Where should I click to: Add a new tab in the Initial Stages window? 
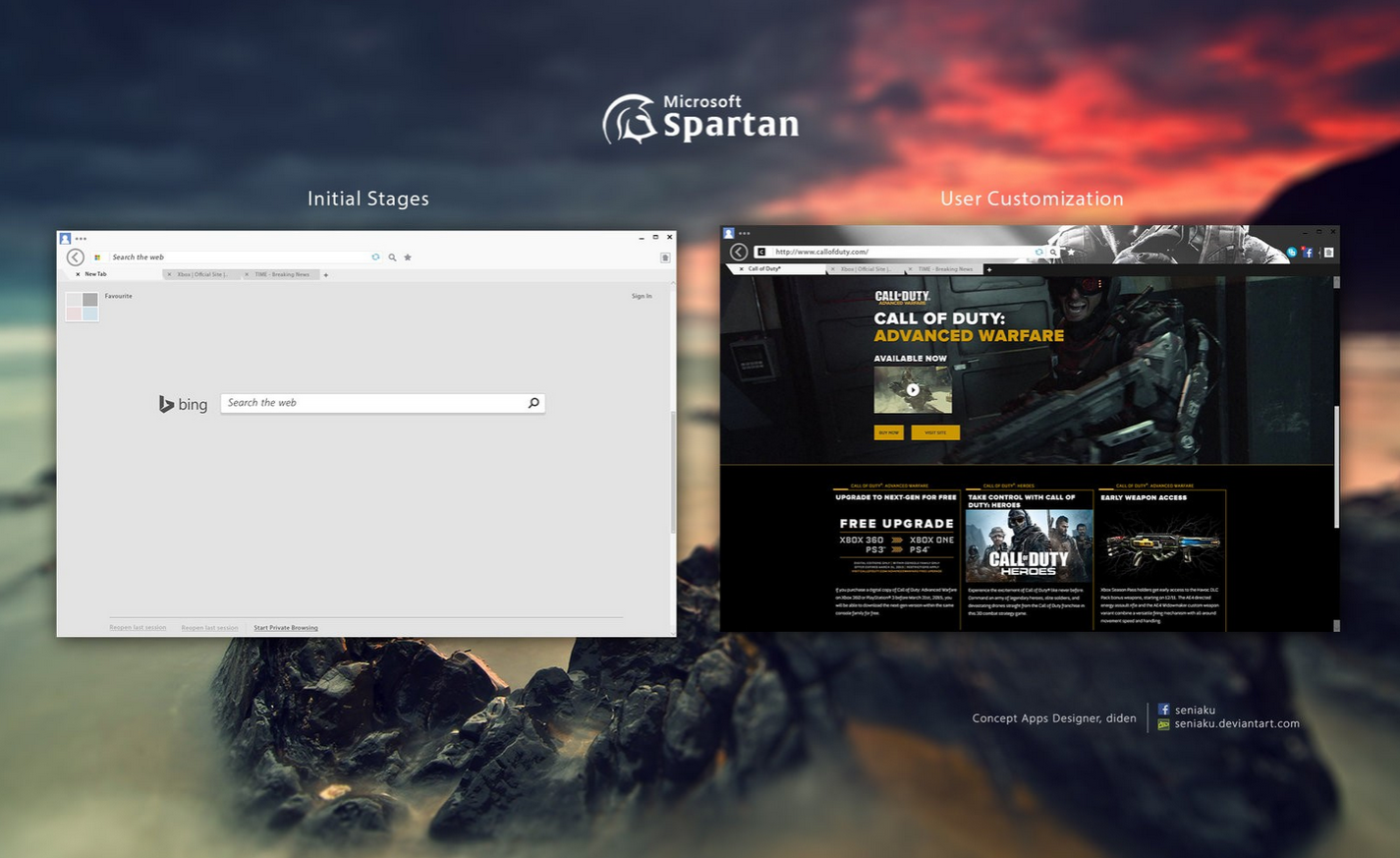(326, 275)
